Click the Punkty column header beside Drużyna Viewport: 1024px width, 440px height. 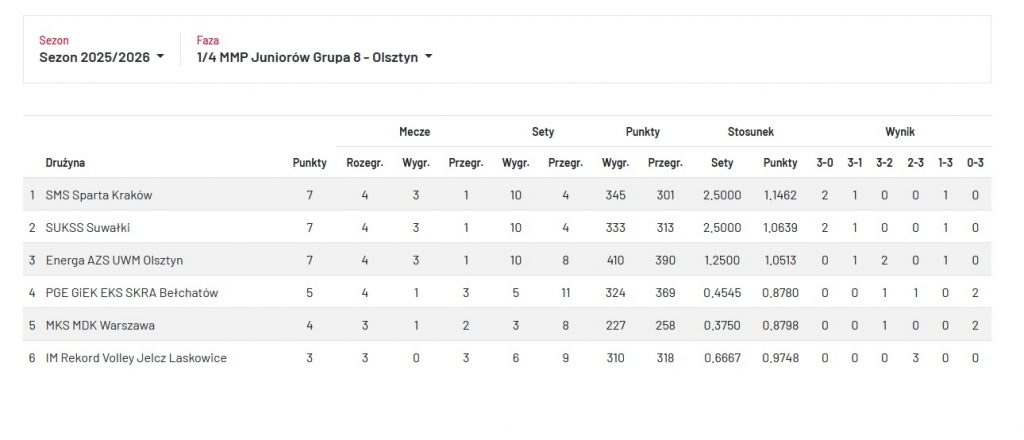(309, 163)
